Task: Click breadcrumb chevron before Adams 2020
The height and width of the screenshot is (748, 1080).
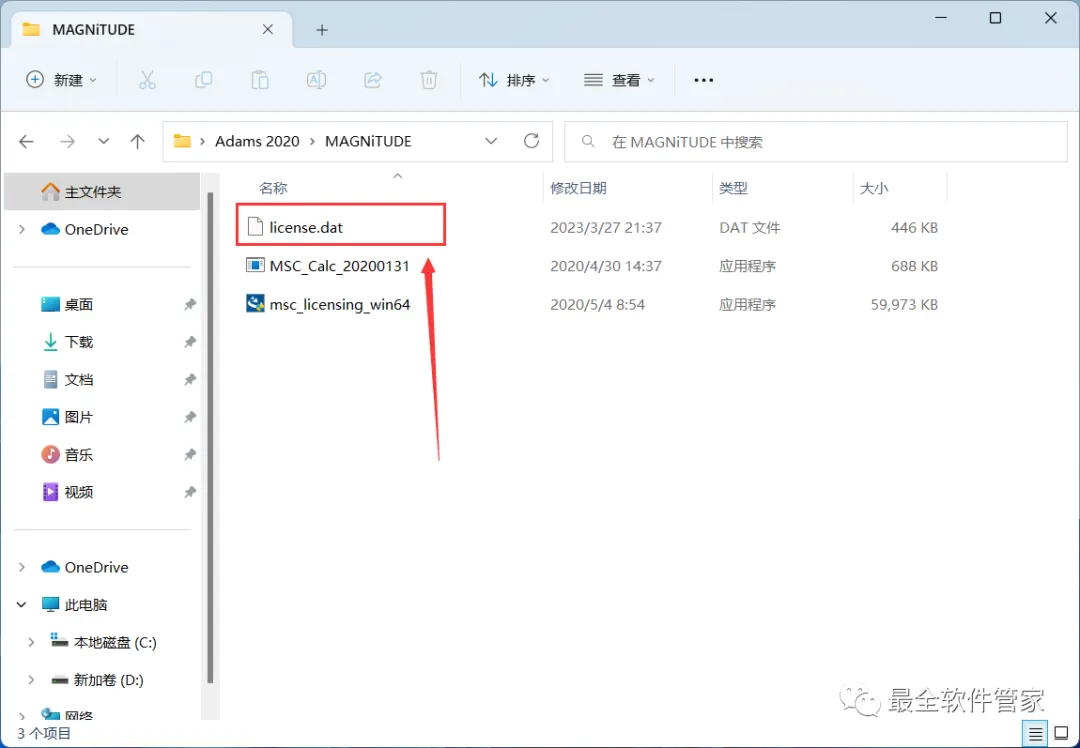Action: [202, 141]
